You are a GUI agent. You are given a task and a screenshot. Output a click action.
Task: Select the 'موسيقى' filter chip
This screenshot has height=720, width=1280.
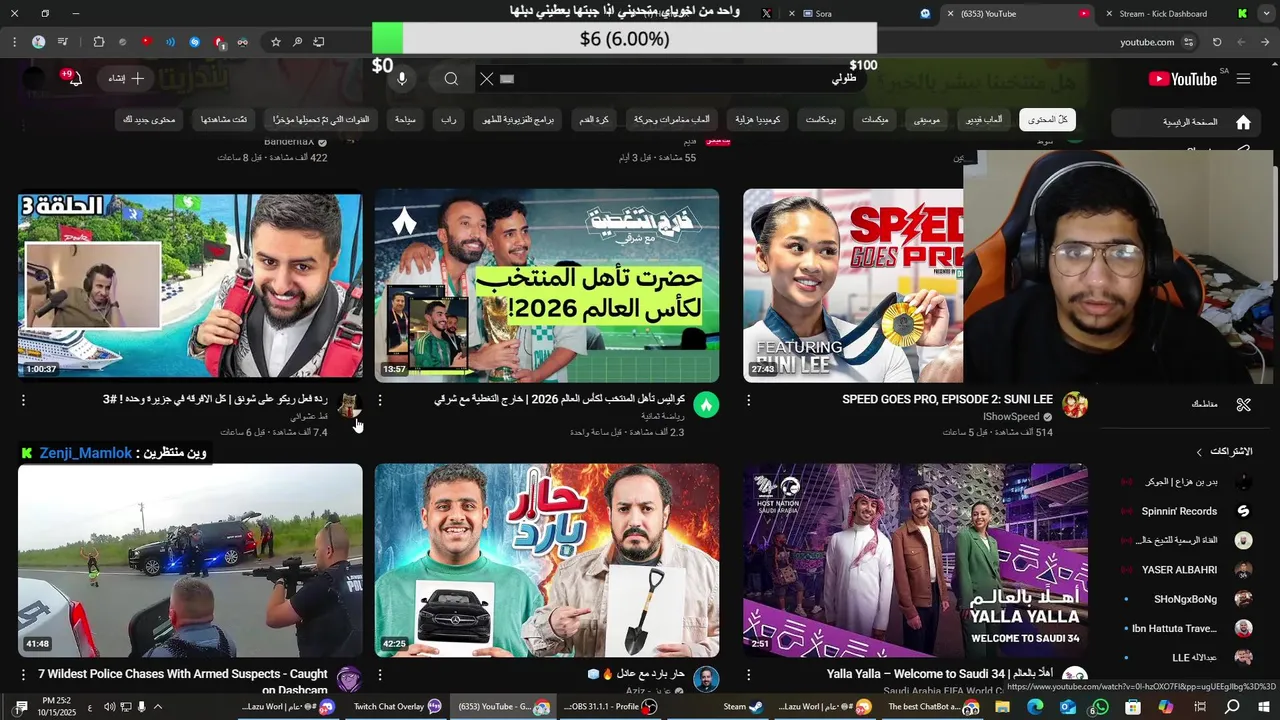point(927,119)
